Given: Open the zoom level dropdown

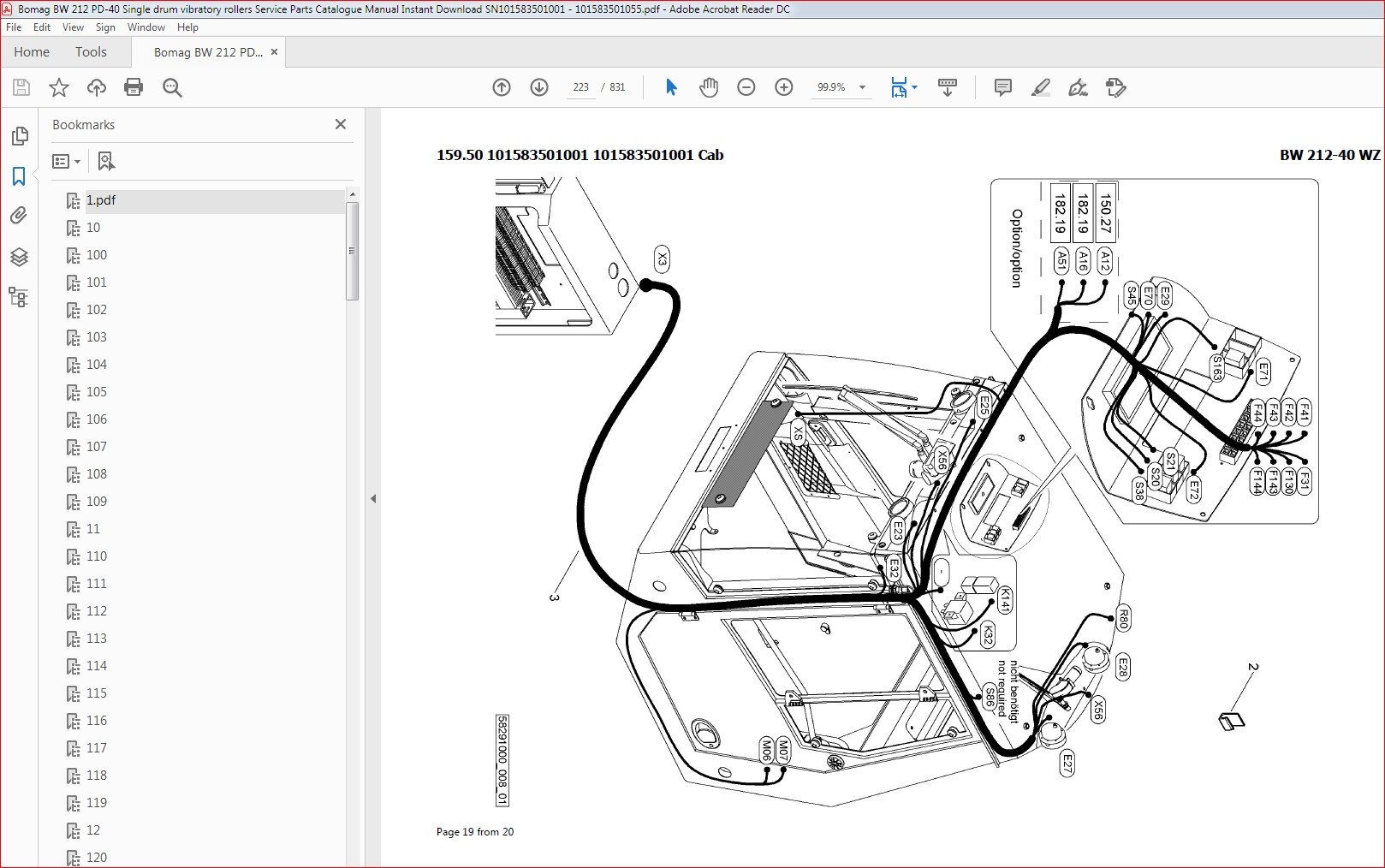Looking at the screenshot, I should point(862,87).
